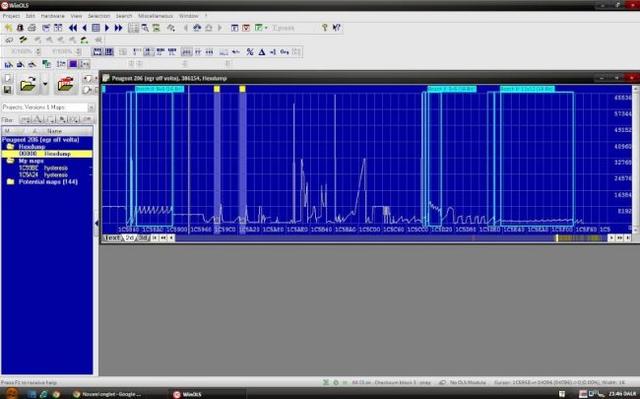Open the first Filter dropdown button

pos(26,120)
